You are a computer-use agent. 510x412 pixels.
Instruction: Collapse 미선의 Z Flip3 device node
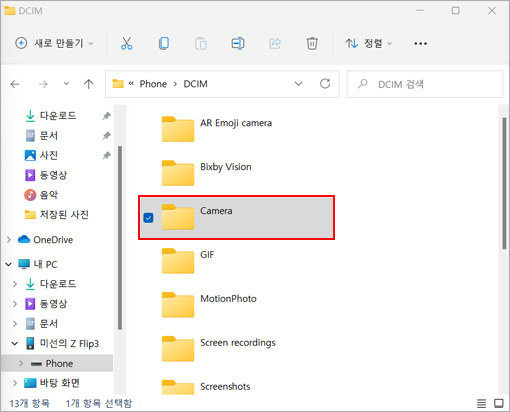click(15, 343)
